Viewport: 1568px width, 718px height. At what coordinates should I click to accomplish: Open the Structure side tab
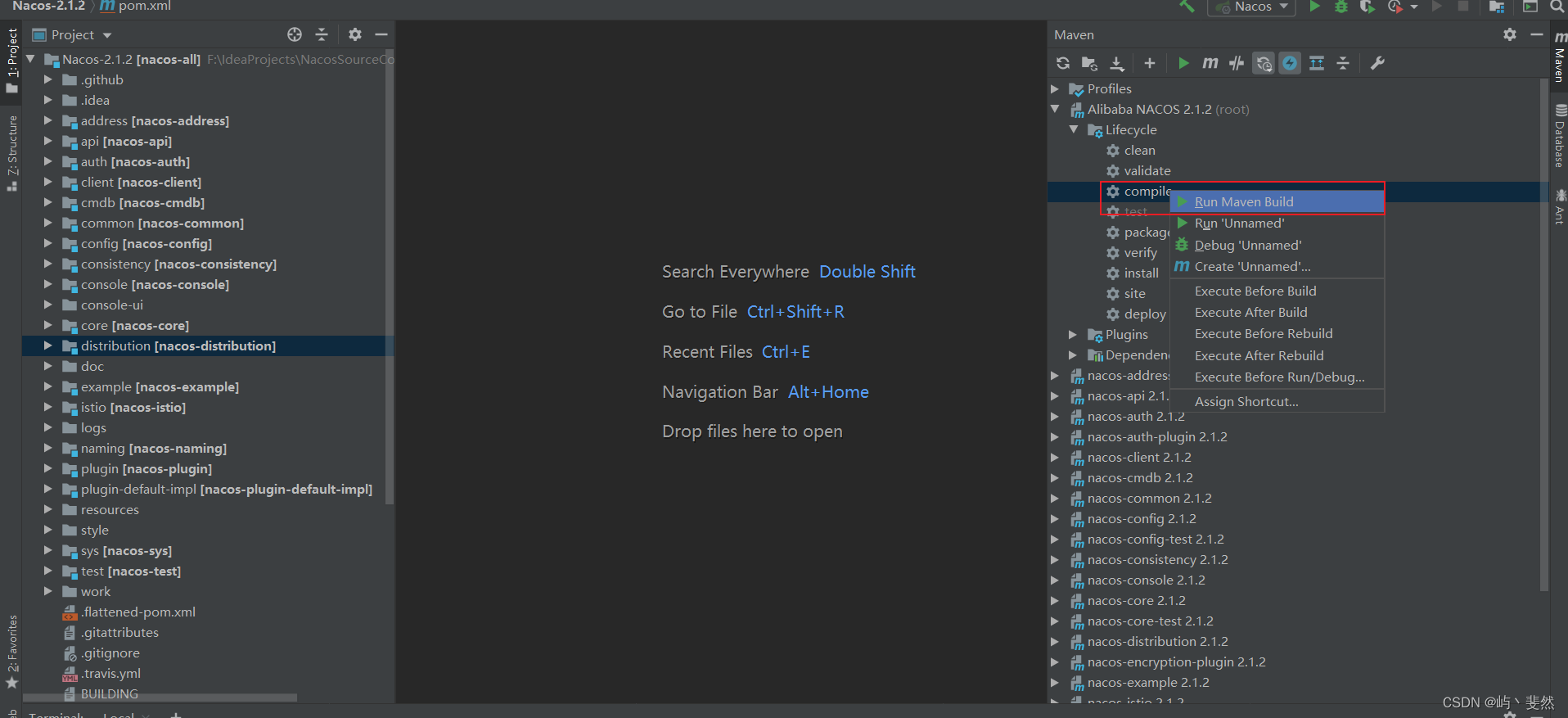click(x=11, y=152)
